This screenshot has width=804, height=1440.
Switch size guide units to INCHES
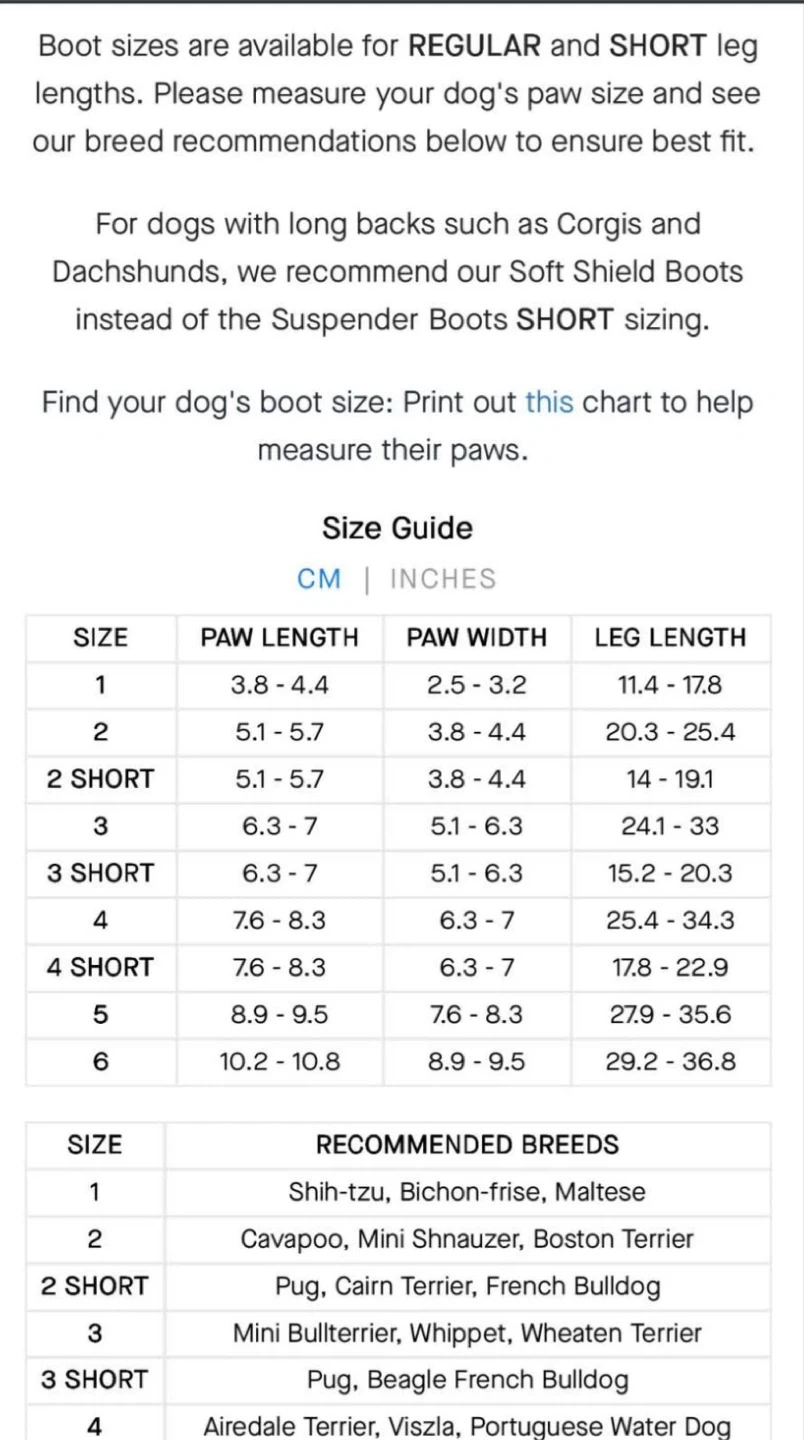click(x=443, y=579)
